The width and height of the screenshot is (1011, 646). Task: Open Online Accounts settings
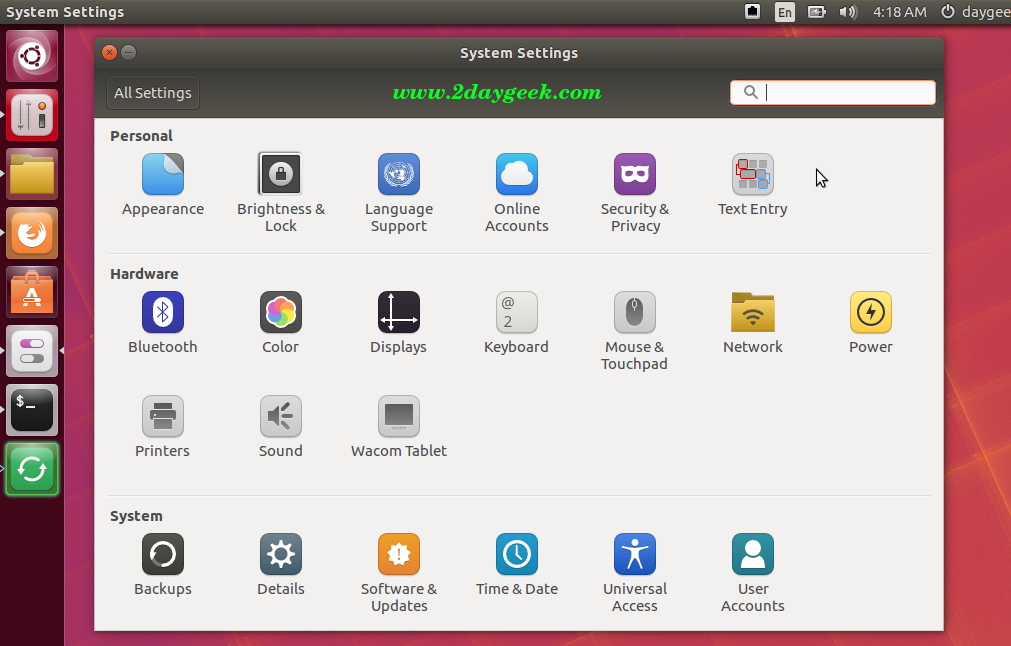(517, 175)
